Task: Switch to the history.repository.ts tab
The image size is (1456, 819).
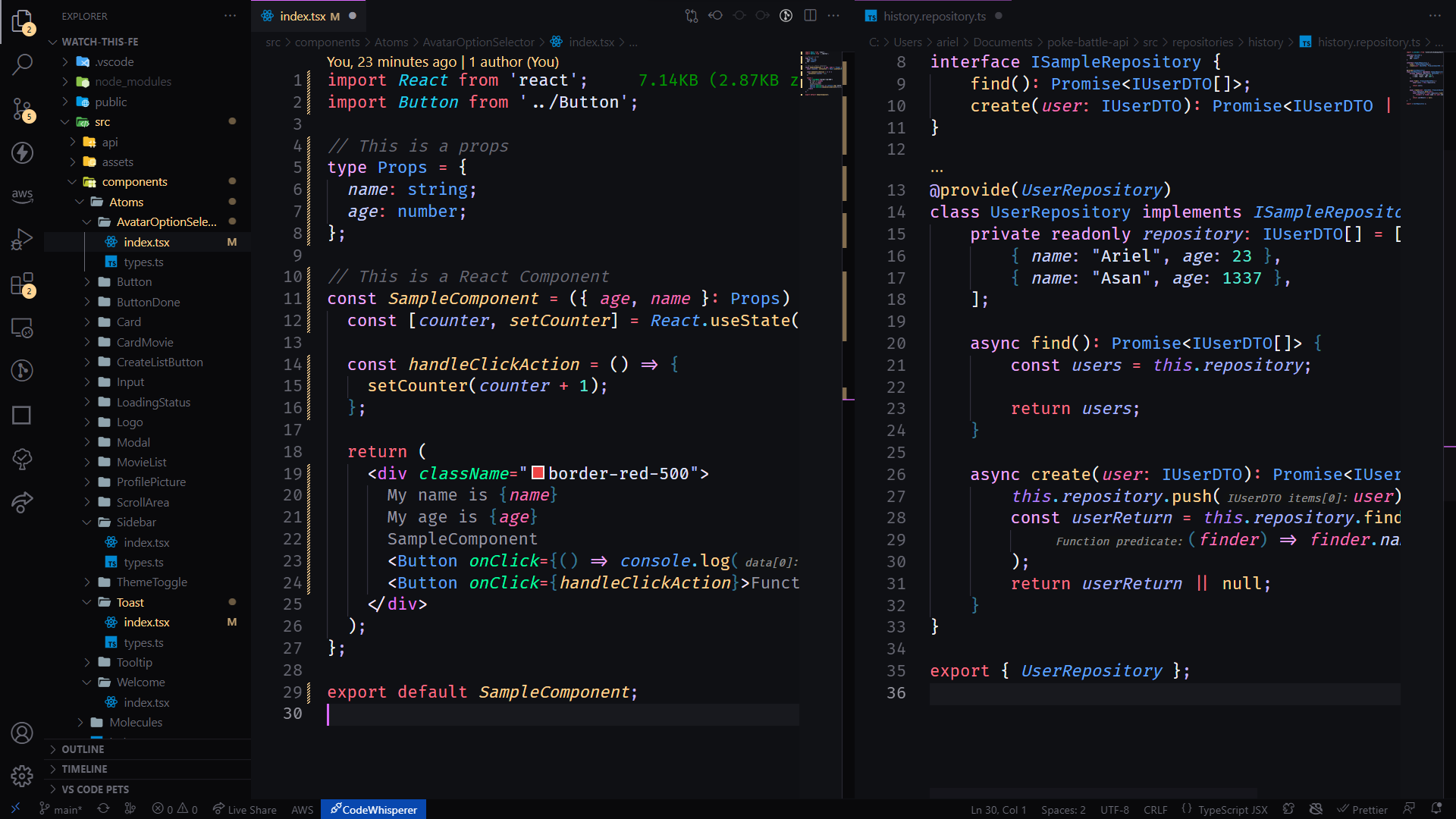Action: click(x=934, y=16)
